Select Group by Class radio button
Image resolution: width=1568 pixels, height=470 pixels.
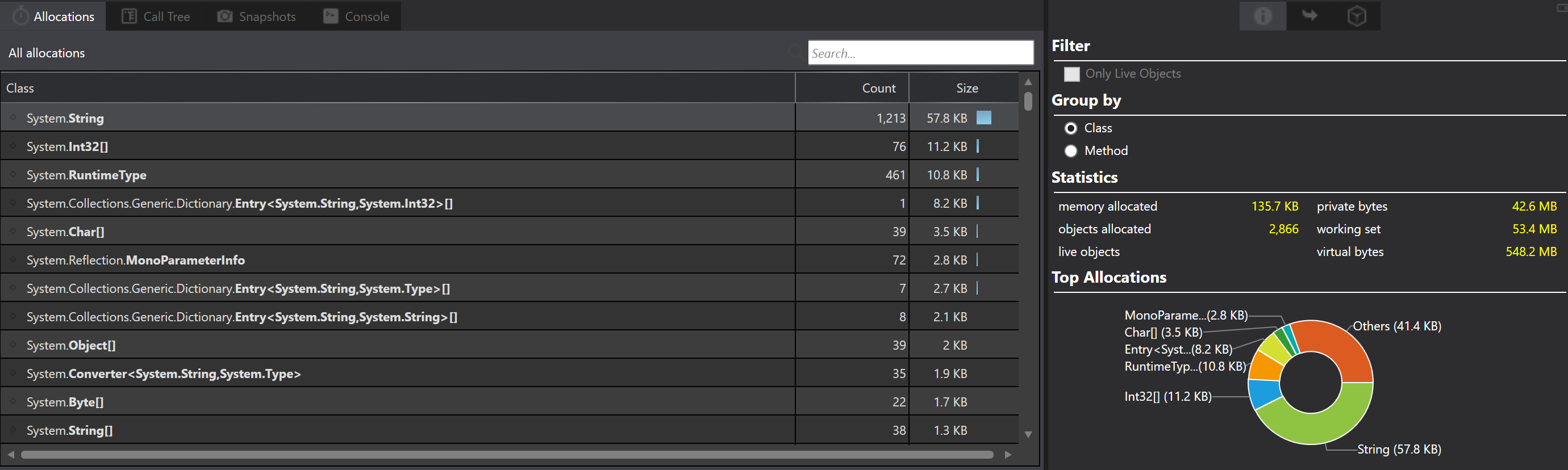1071,128
